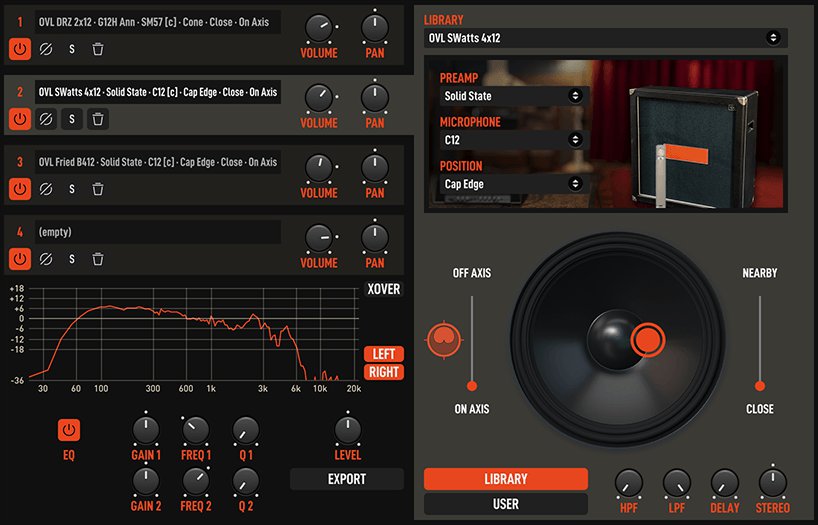818x525 pixels.
Task: Disable slot 4 power button
Action: point(19,259)
